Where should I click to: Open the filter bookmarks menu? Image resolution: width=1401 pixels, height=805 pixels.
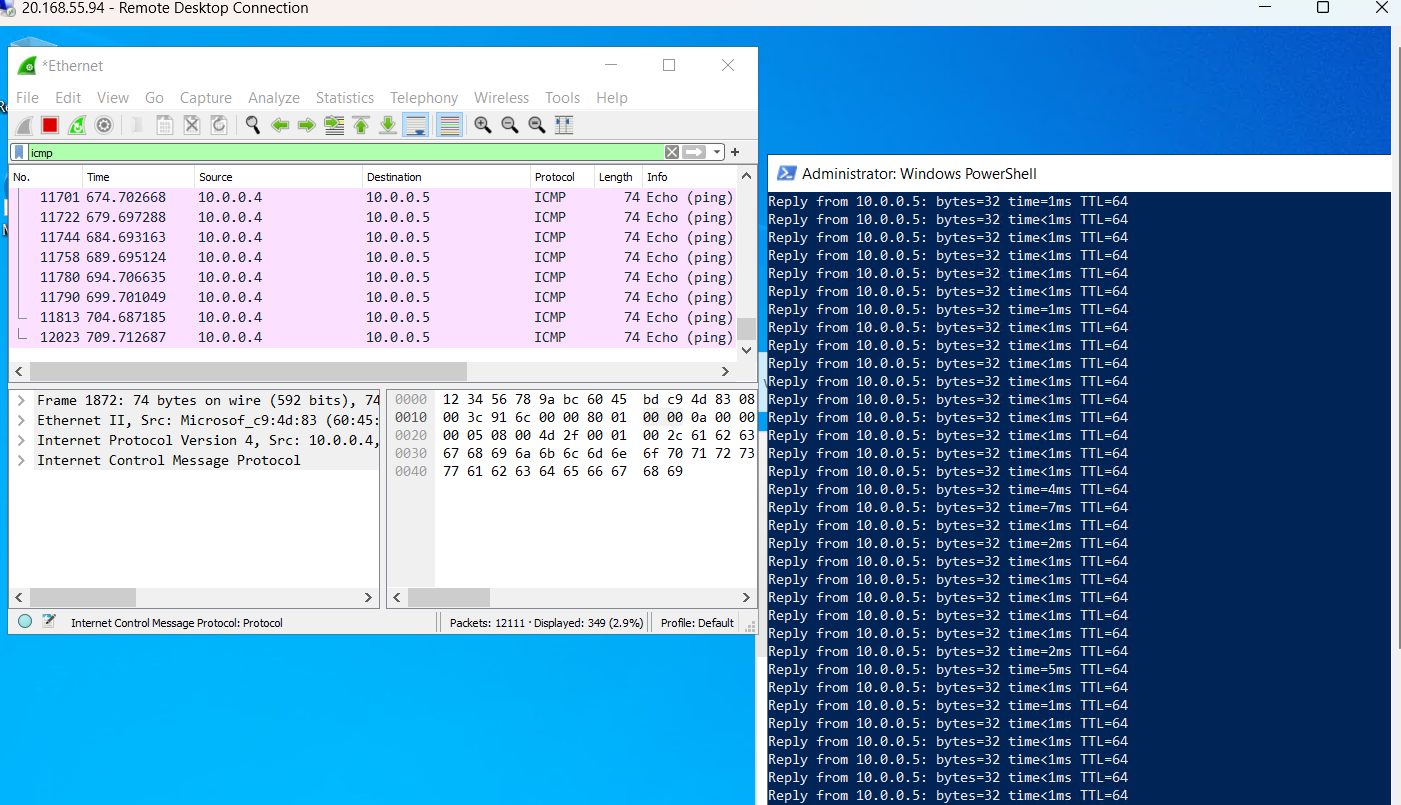[x=21, y=152]
